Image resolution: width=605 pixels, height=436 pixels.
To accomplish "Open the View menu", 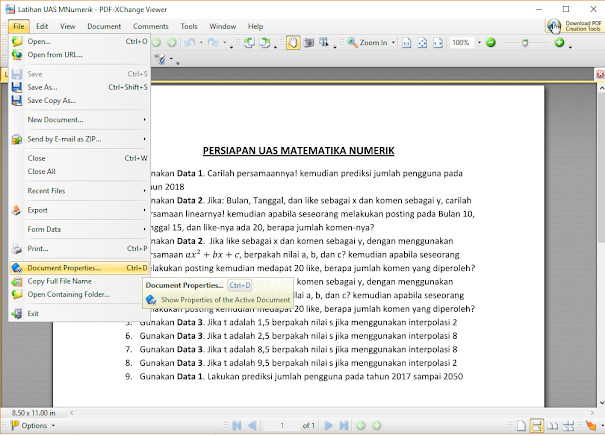I will (x=68, y=26).
